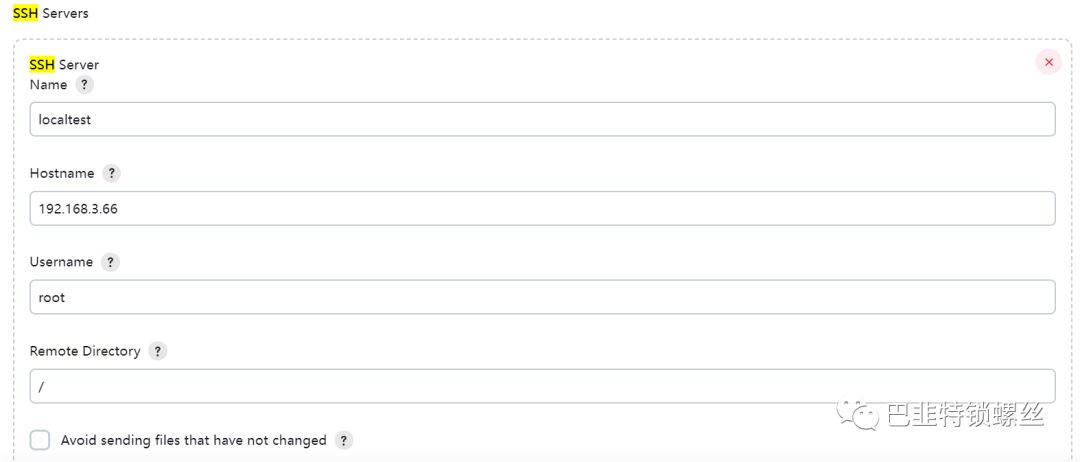Click the help icon next to Name
This screenshot has width=1080, height=462.
click(85, 85)
